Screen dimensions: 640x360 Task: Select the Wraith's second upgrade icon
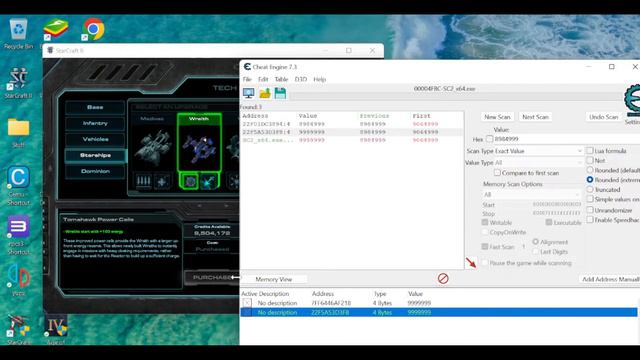pyautogui.click(x=209, y=181)
